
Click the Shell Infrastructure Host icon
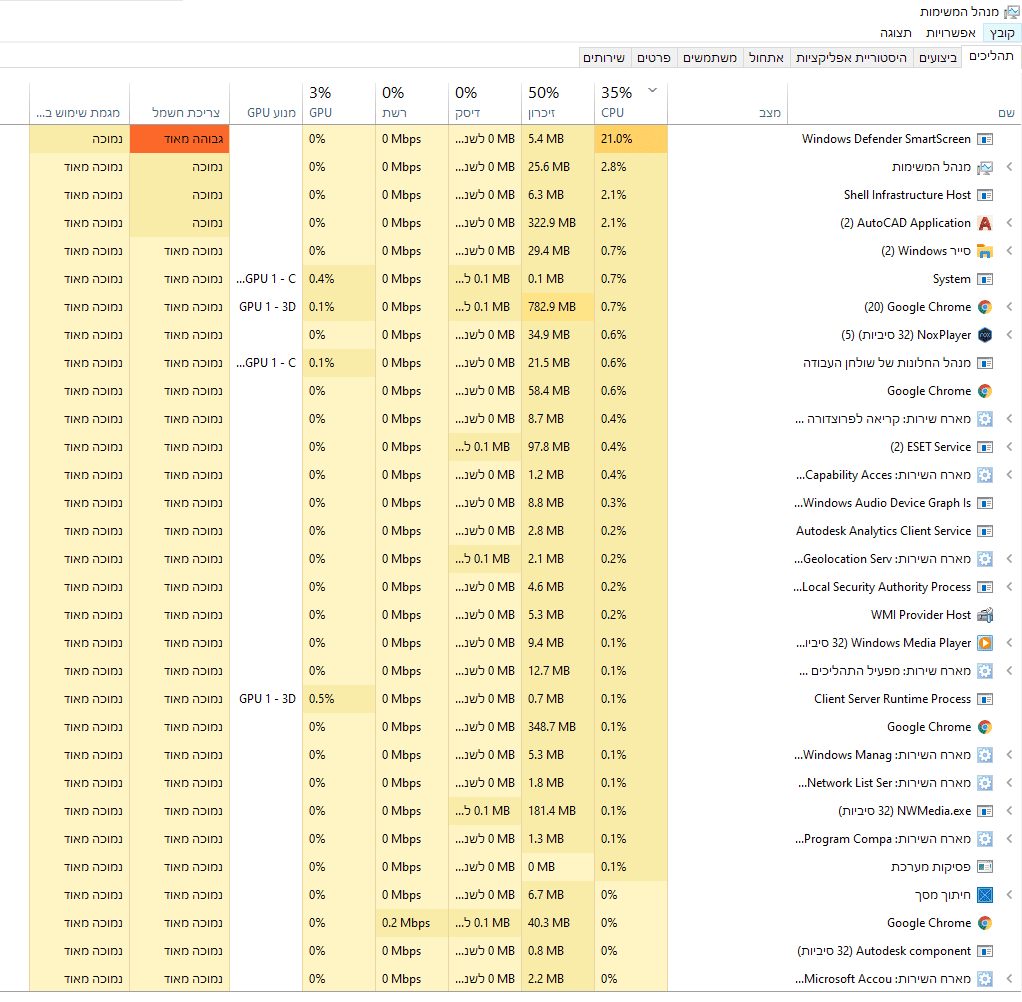point(985,195)
